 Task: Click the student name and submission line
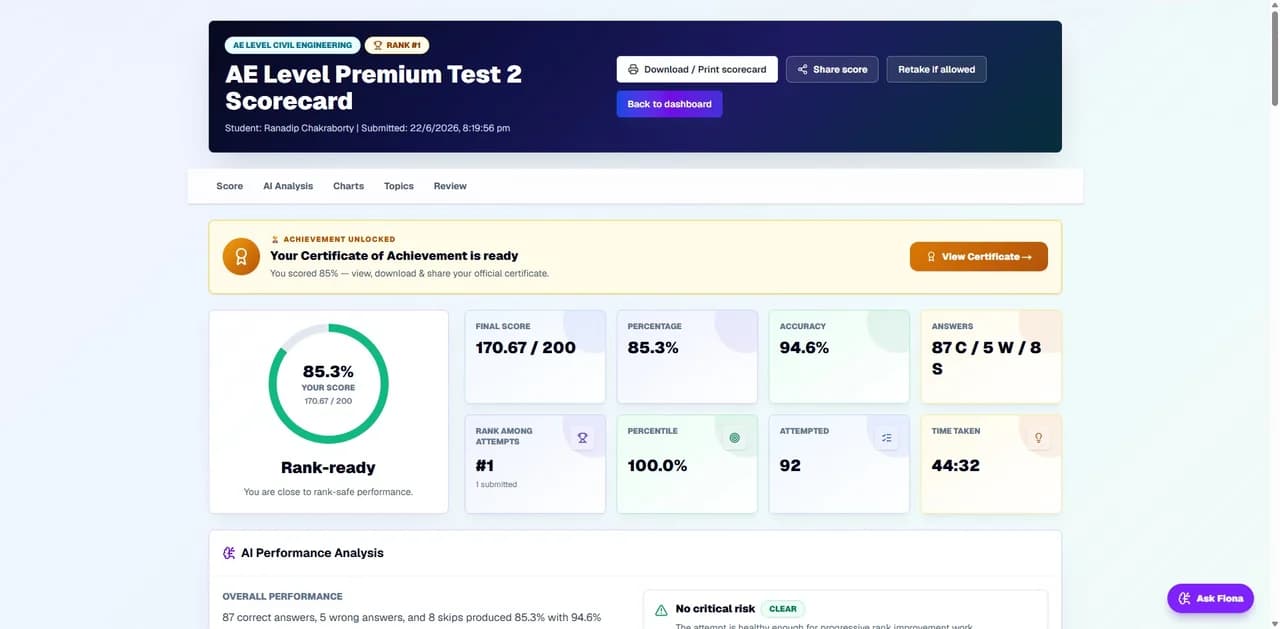(x=367, y=128)
